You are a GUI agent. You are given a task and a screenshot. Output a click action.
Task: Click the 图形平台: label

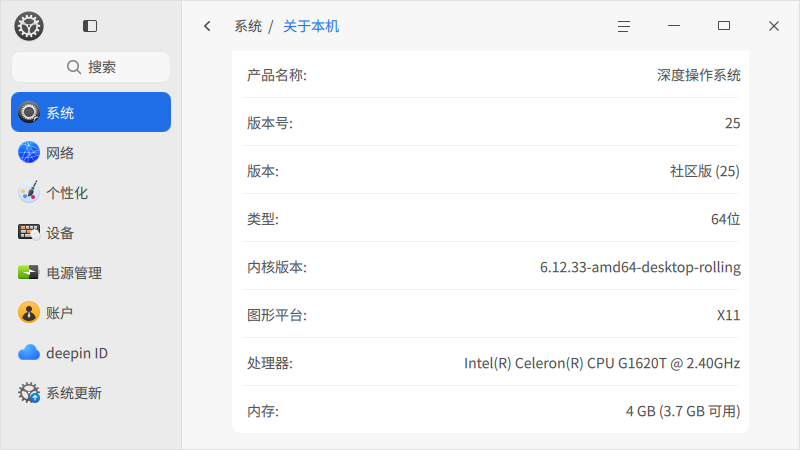click(277, 315)
